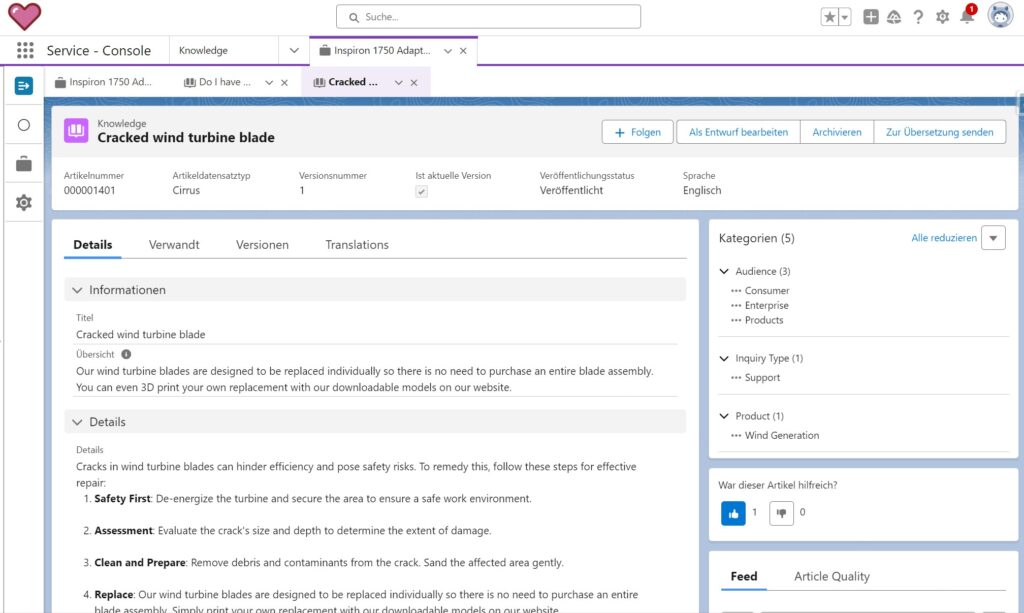The image size is (1024, 613).
Task: Switch to the Versionen tab
Action: 262,244
